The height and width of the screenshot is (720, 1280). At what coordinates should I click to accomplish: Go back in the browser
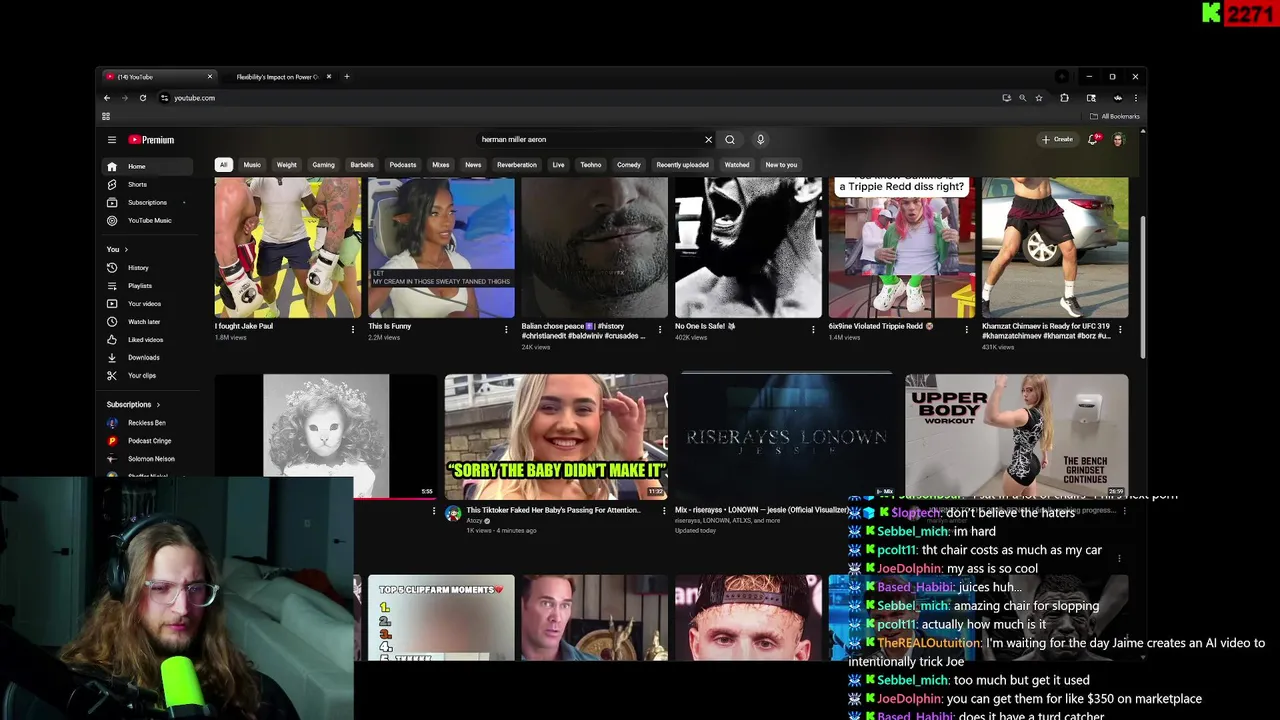(x=107, y=98)
